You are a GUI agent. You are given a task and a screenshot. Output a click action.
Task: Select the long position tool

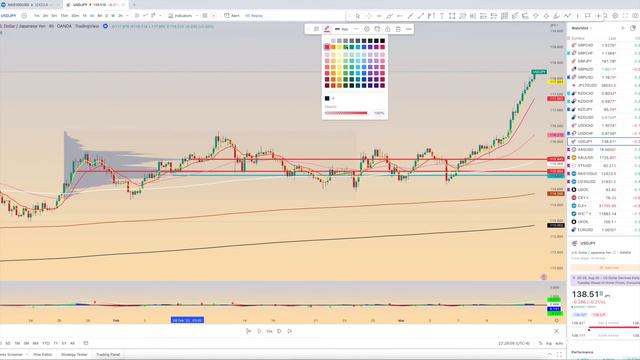click(483, 16)
